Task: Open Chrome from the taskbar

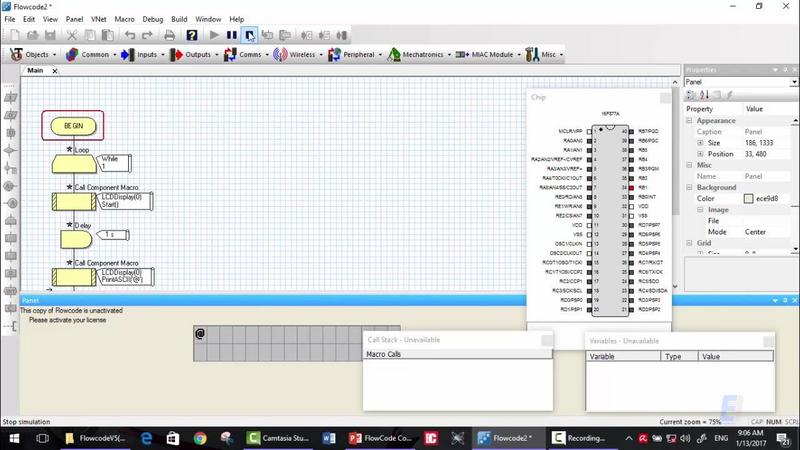Action: [200, 438]
